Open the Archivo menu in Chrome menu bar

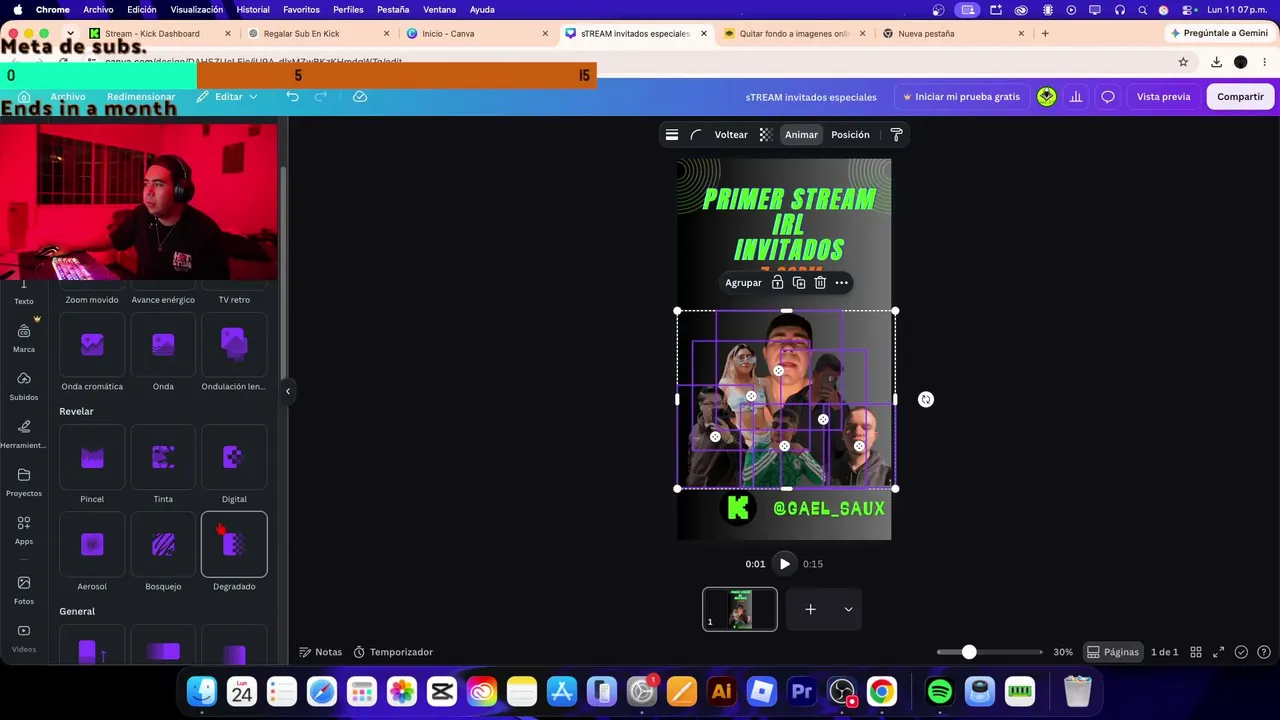point(98,10)
